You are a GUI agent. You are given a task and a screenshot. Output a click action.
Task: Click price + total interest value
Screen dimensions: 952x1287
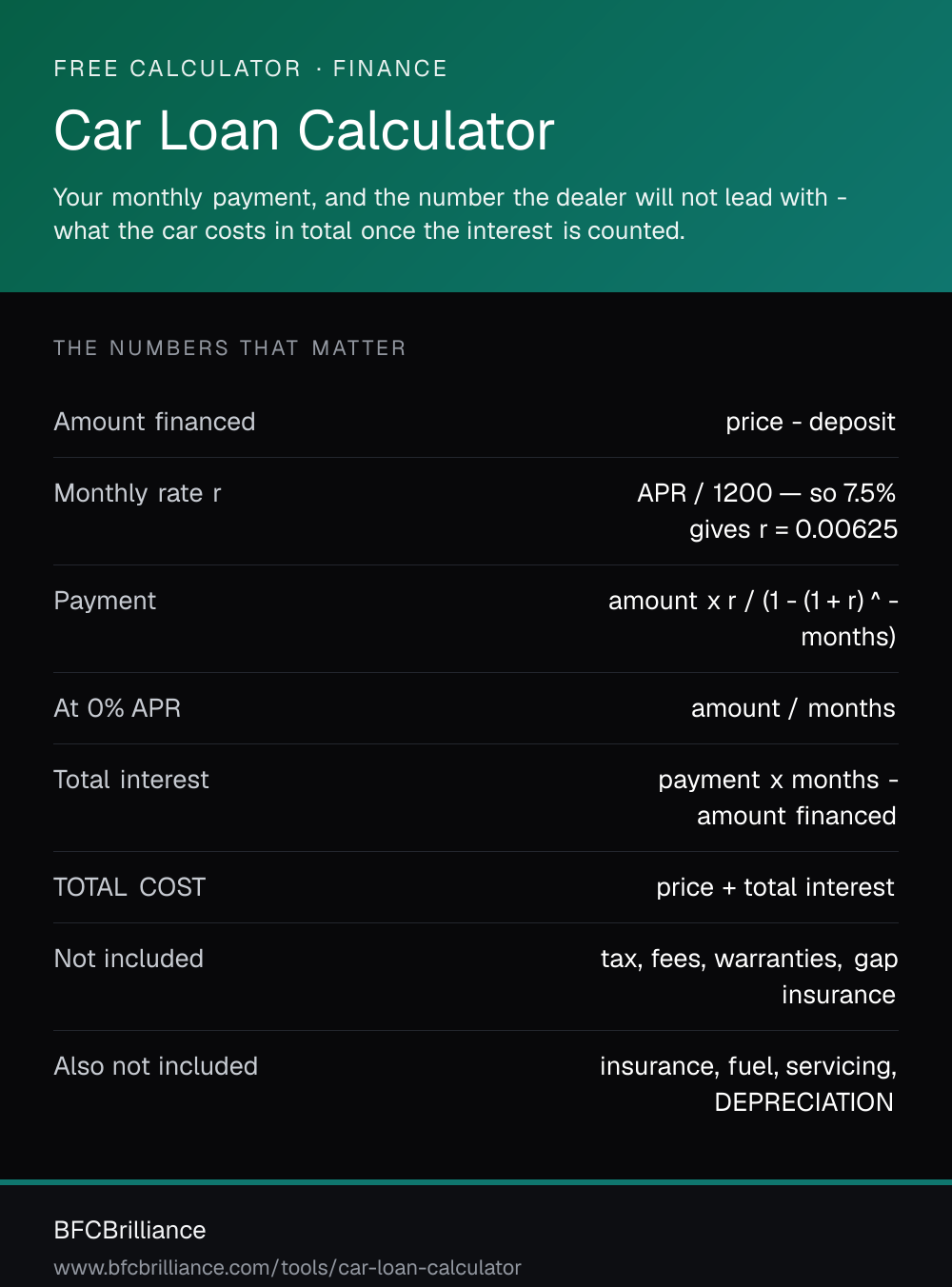click(775, 887)
